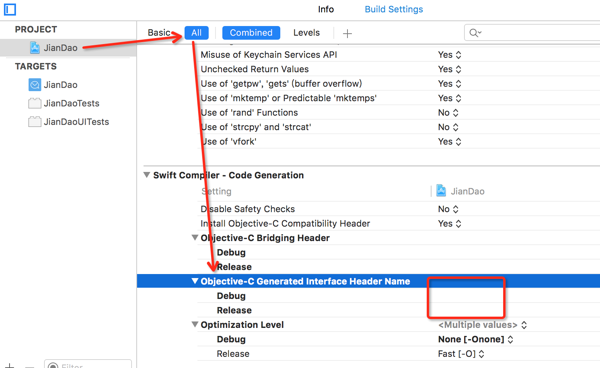
Task: Open the Info tab
Action: point(326,9)
